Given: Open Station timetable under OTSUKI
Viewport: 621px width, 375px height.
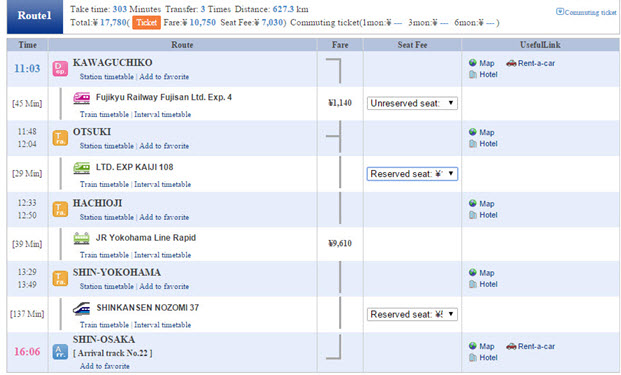Looking at the screenshot, I should pyautogui.click(x=107, y=146).
